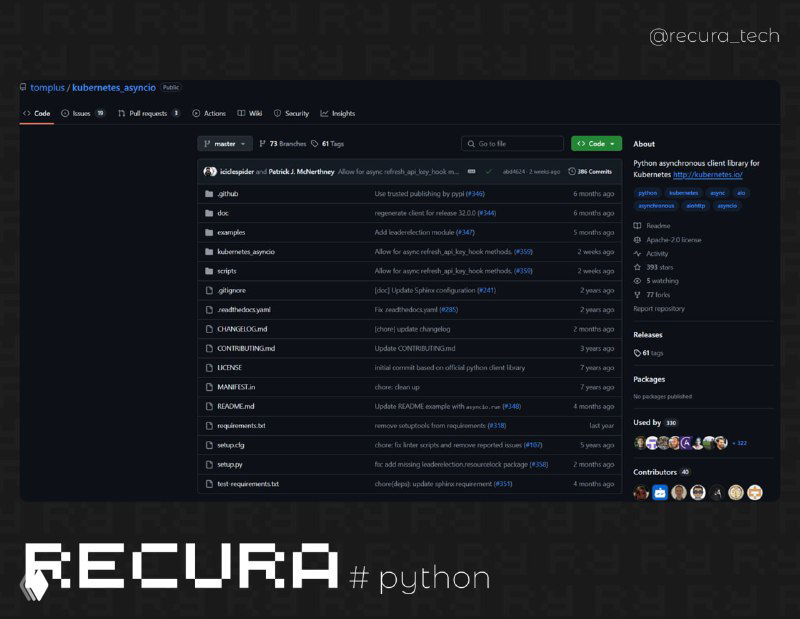Open the Issues tab icon

pyautogui.click(x=63, y=113)
